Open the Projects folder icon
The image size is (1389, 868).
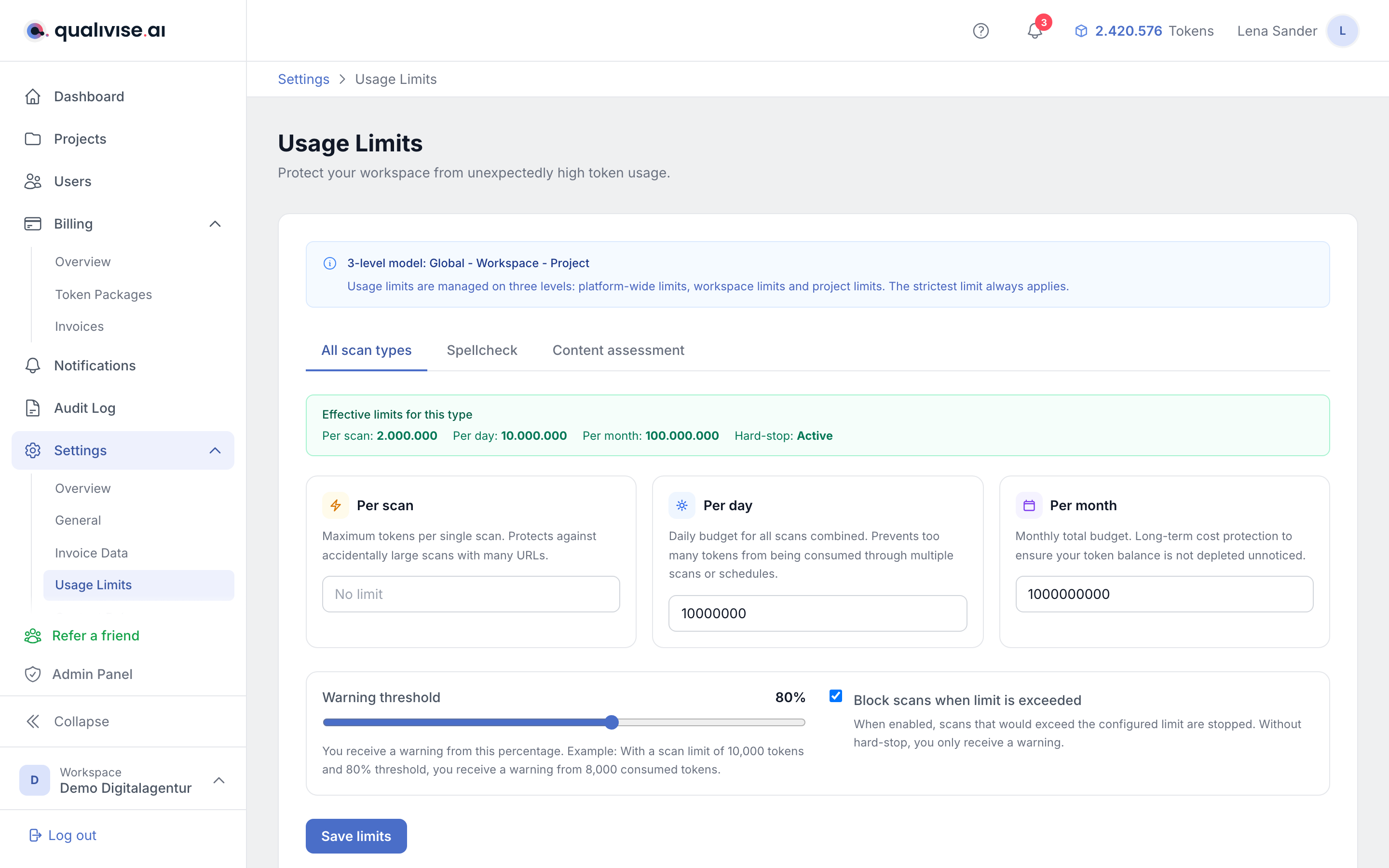coord(33,139)
